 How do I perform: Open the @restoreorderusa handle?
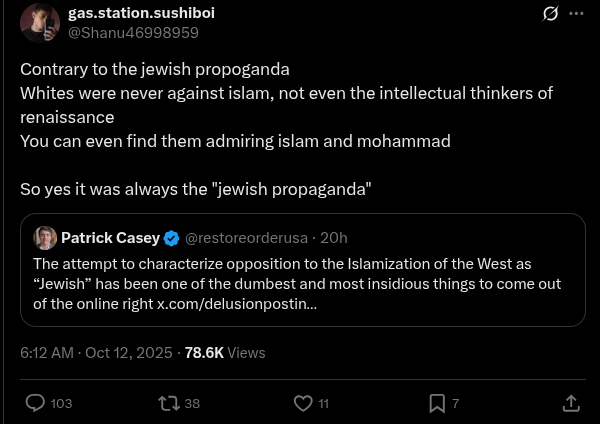246,238
